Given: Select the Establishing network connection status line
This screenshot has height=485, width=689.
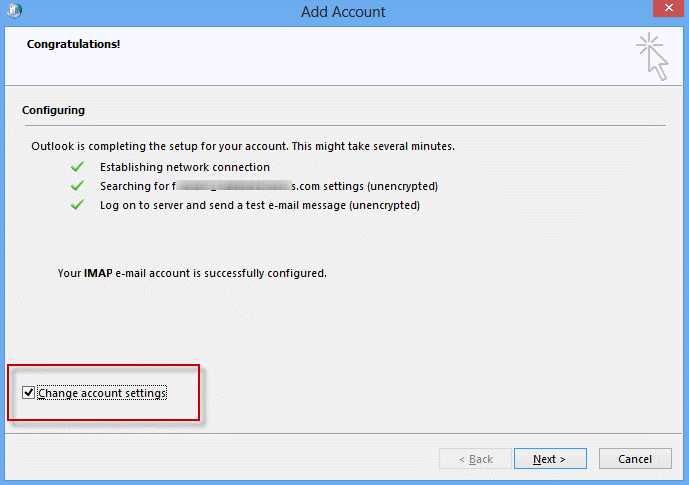Looking at the screenshot, I should [185, 167].
